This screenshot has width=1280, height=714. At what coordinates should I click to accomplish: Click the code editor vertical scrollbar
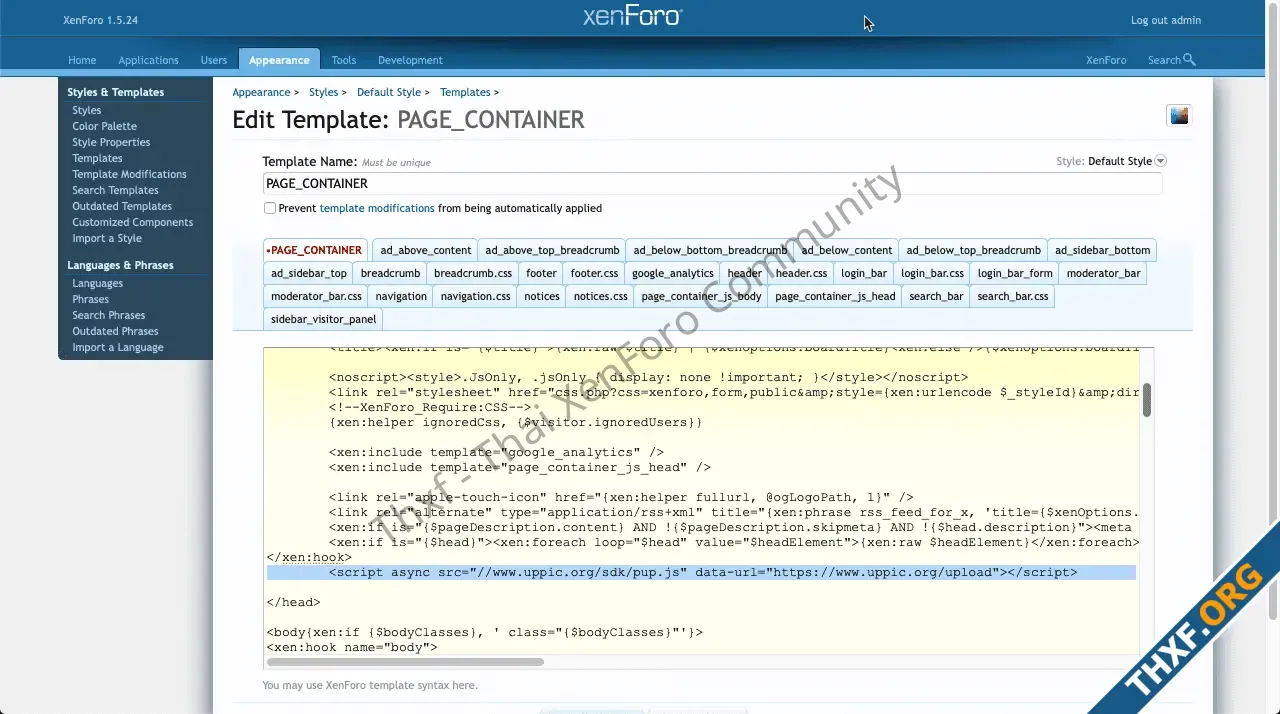pos(1147,400)
